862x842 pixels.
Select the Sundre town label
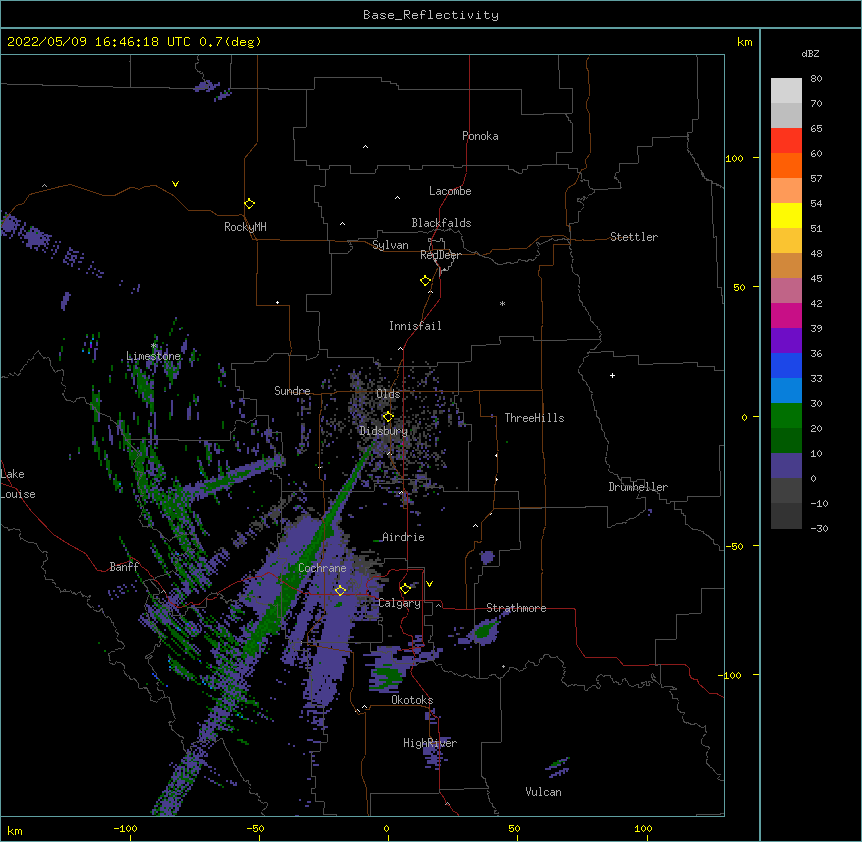(x=292, y=391)
